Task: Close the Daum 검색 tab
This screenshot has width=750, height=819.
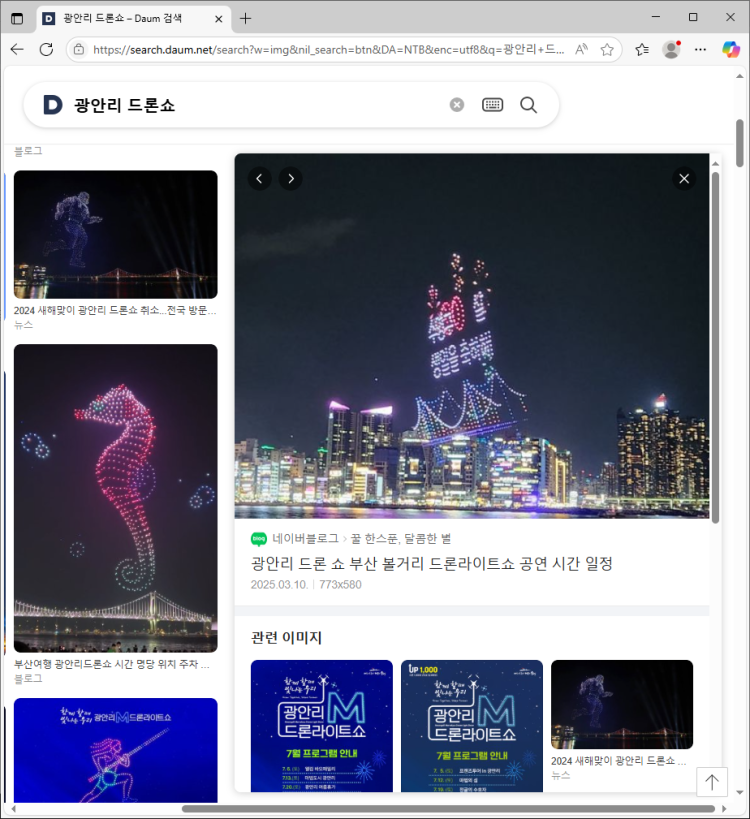Action: tap(219, 19)
